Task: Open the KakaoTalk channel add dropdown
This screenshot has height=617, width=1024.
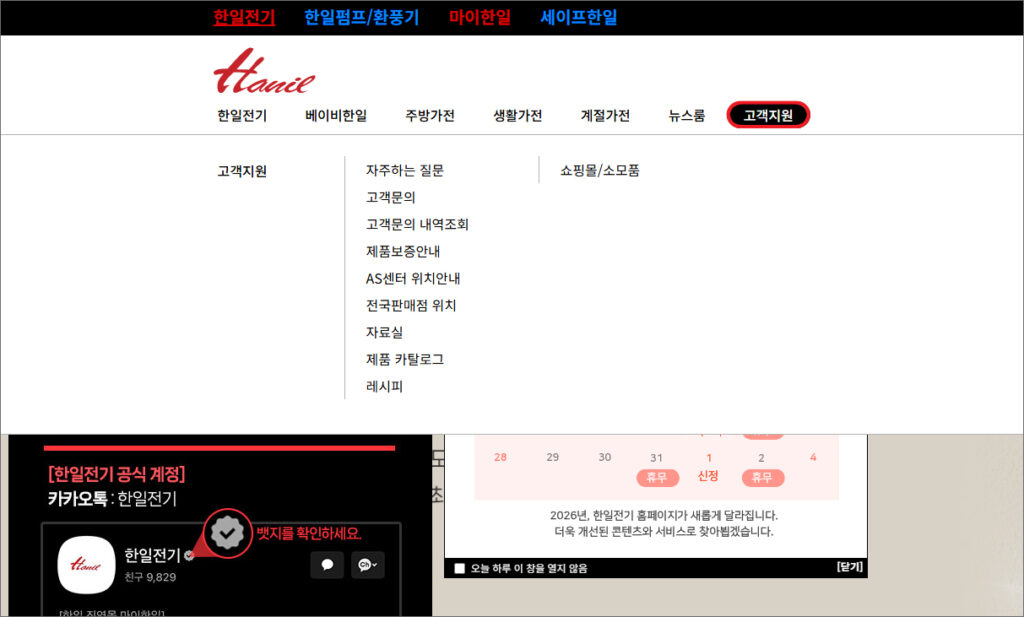Action: pos(367,565)
